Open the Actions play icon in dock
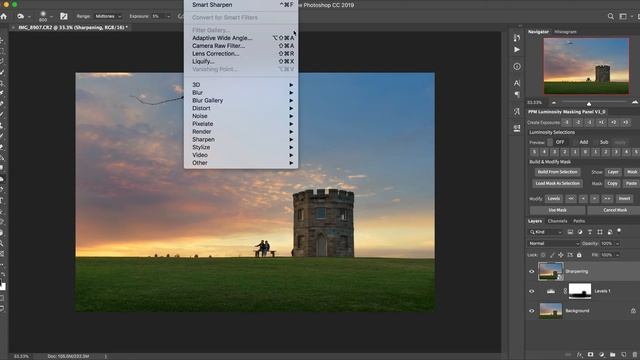 pyautogui.click(x=517, y=49)
